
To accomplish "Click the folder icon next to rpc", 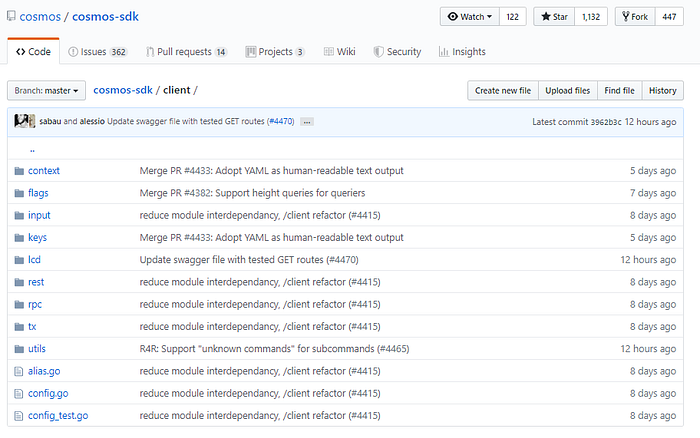I will pos(19,305).
